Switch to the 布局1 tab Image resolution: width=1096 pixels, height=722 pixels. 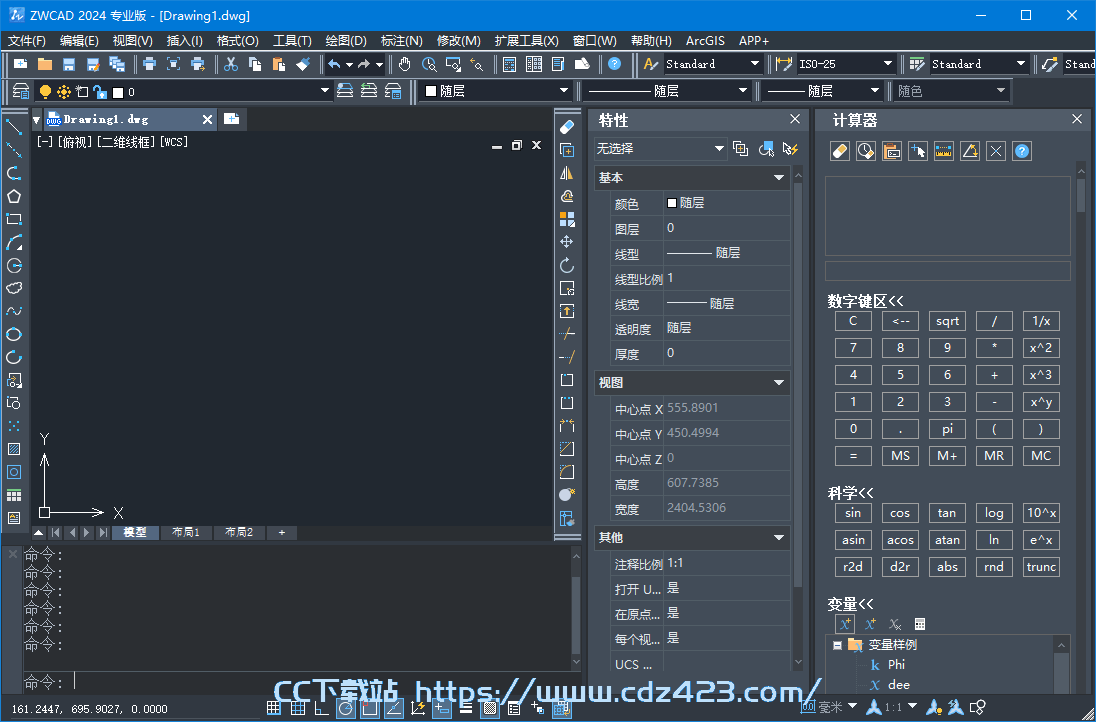pyautogui.click(x=186, y=533)
